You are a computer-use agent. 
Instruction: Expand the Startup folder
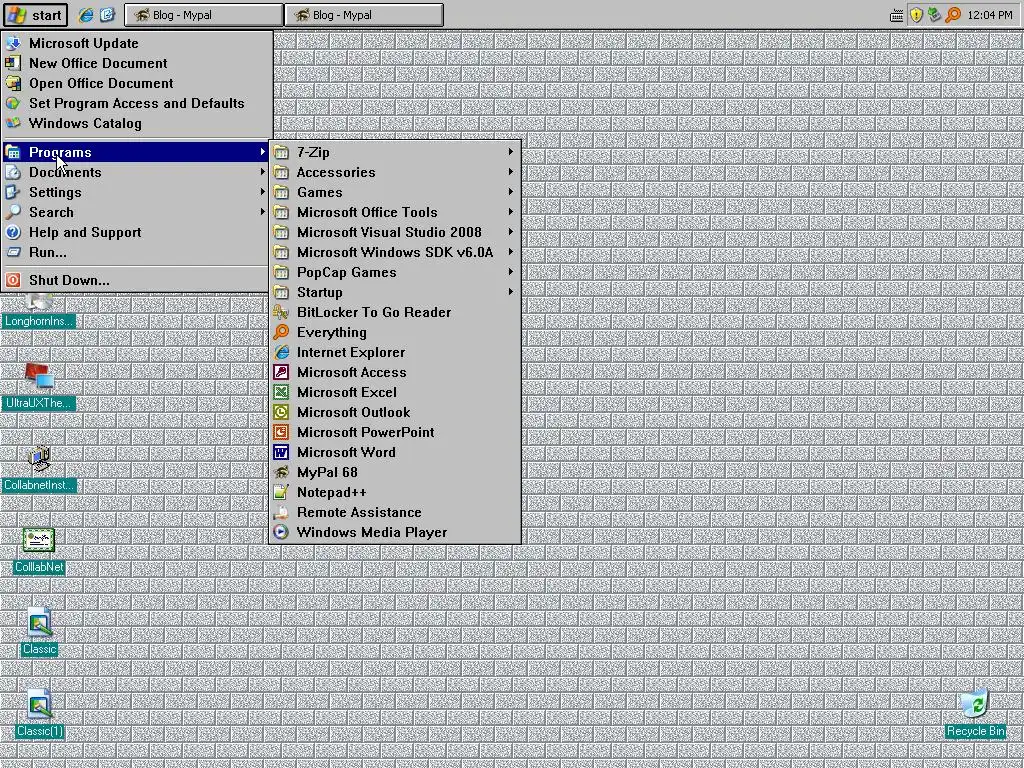click(x=394, y=292)
